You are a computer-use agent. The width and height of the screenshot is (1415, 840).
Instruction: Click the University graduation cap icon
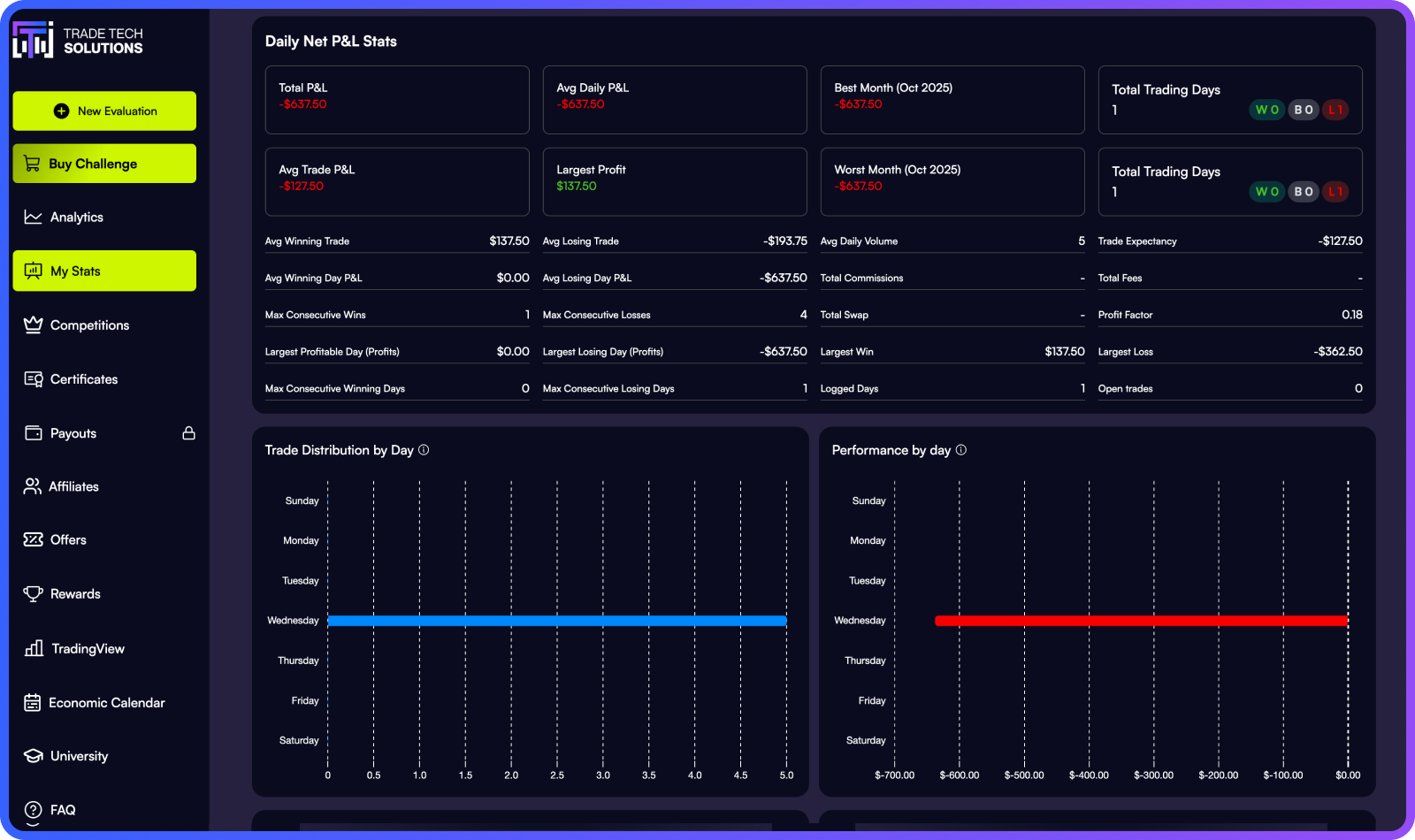(33, 756)
